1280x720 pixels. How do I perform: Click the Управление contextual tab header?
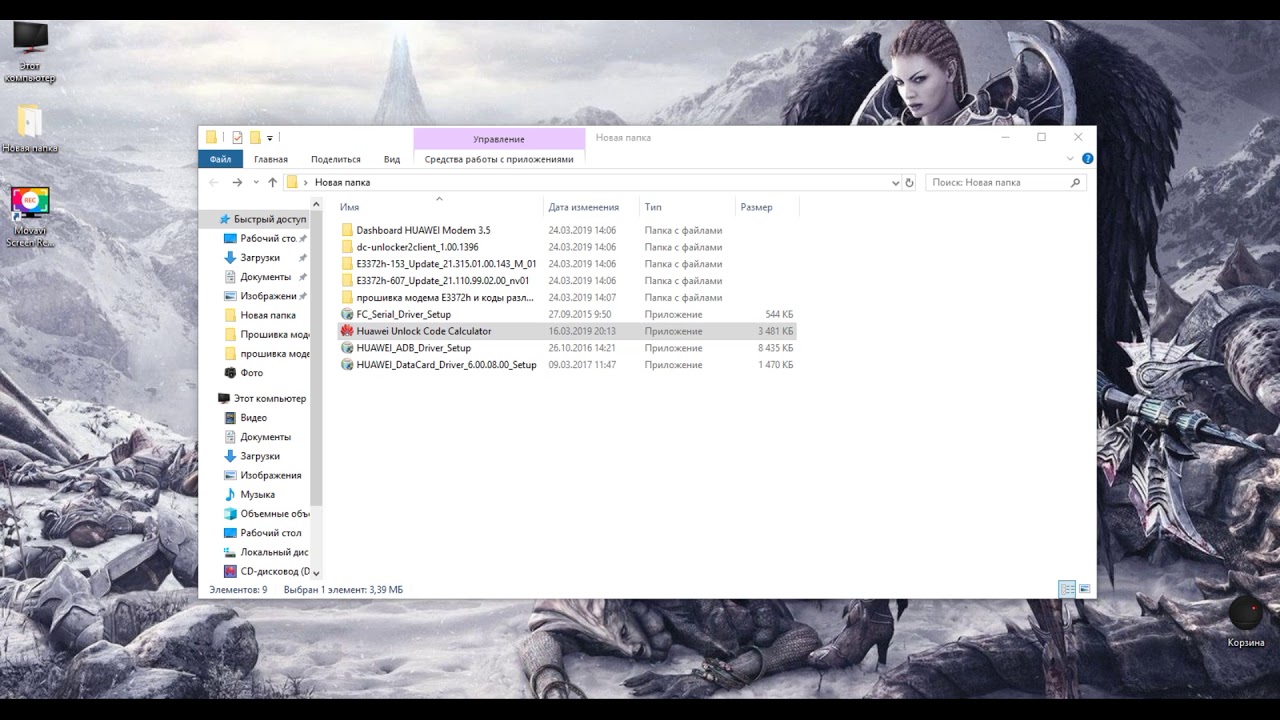[499, 139]
